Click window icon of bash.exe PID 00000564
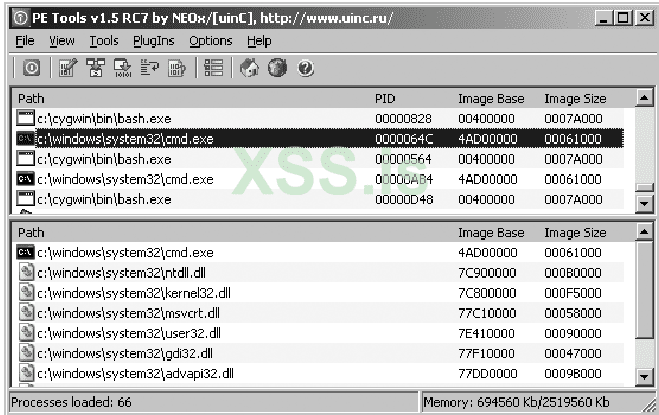 (x=25, y=159)
